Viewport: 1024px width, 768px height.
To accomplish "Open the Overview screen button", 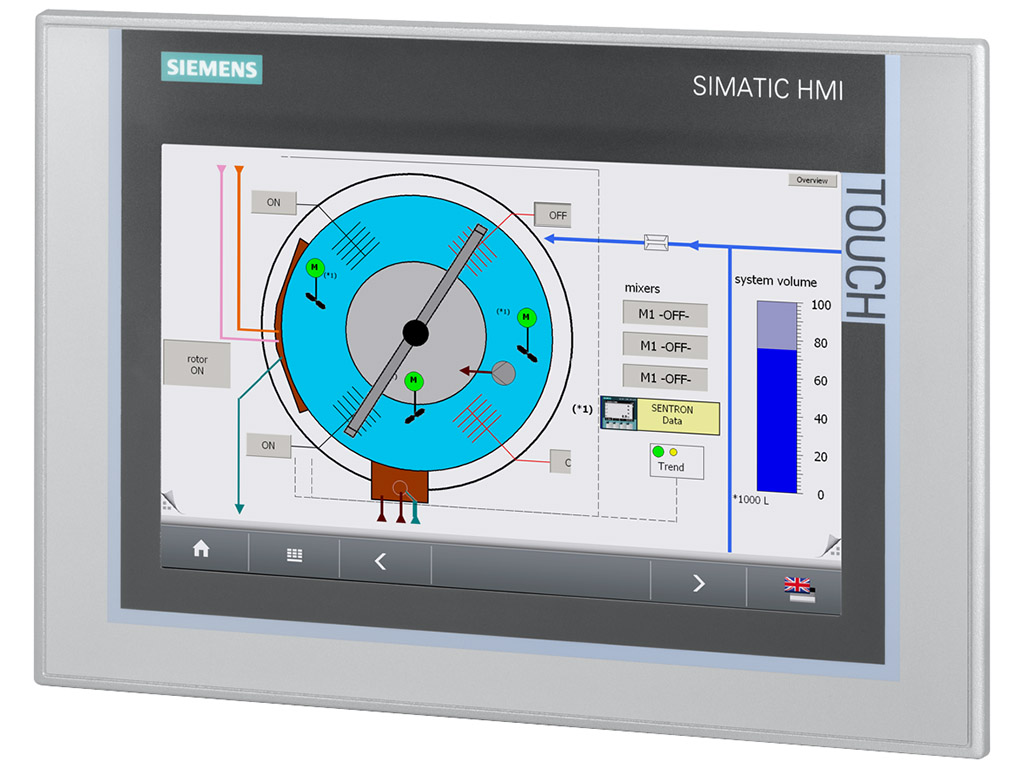I will [811, 181].
